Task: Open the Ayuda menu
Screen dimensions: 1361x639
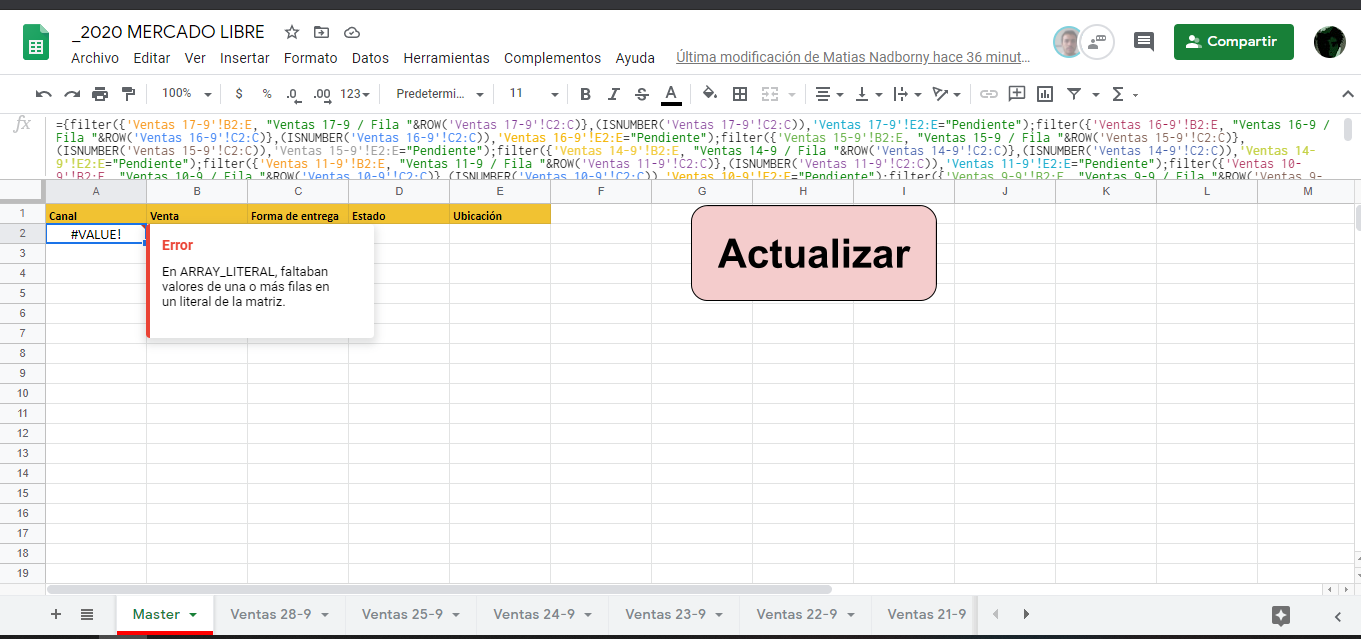Action: click(x=635, y=58)
